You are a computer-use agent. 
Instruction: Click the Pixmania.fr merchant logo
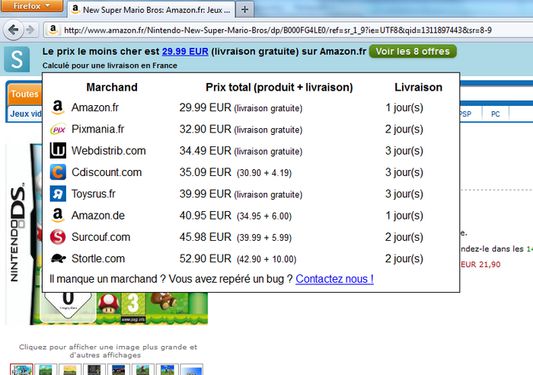58,130
